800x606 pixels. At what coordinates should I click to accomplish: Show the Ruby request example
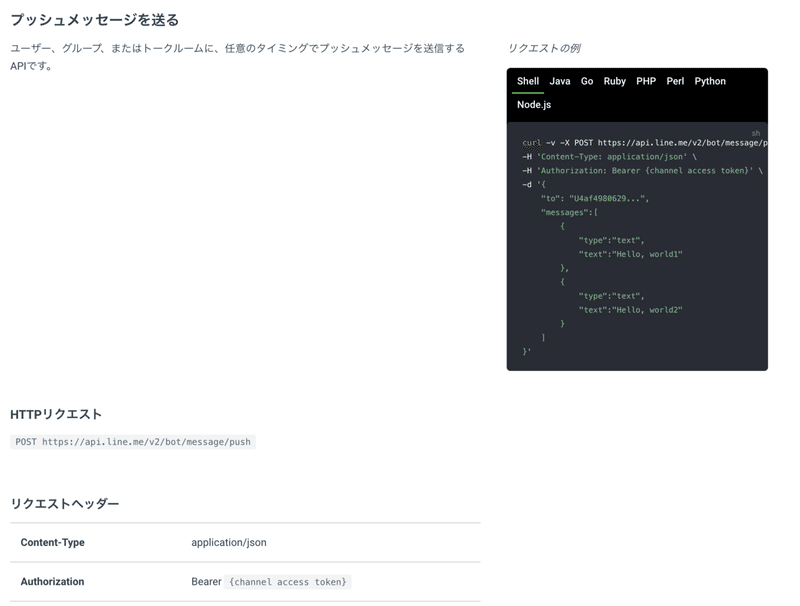point(615,81)
